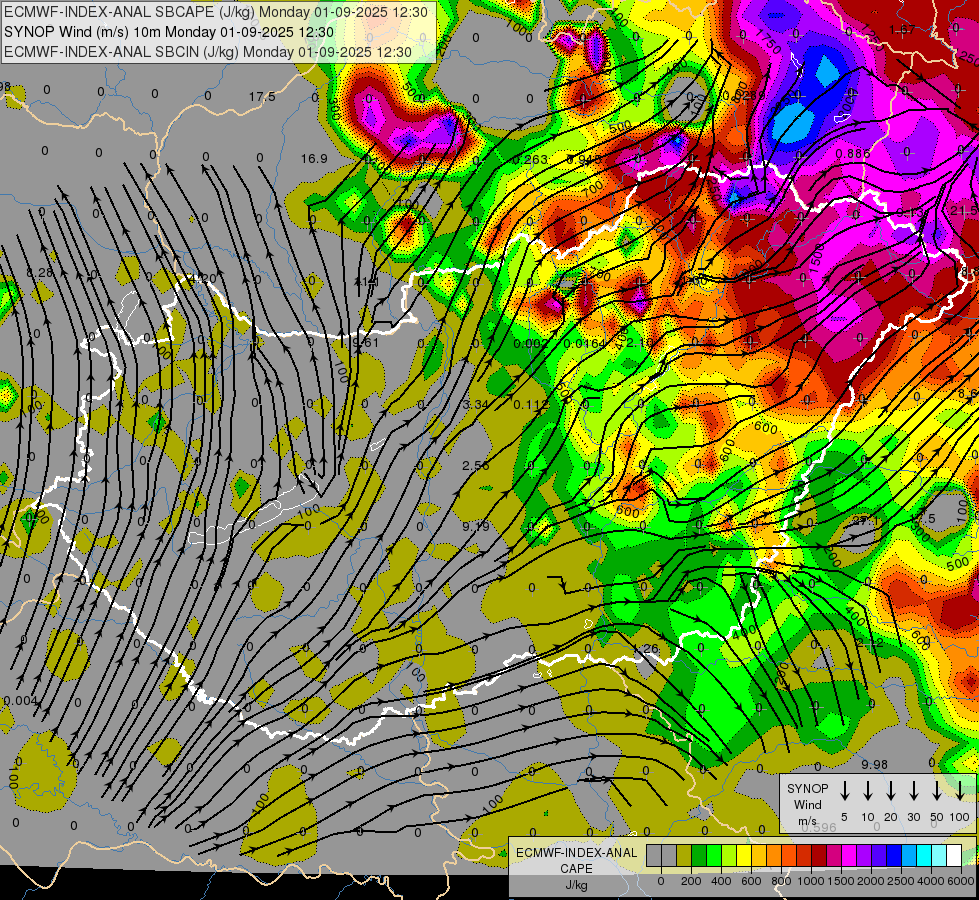The width and height of the screenshot is (979, 900).
Task: Pick the dark green swatch right of 200 tick
Action: (x=699, y=855)
